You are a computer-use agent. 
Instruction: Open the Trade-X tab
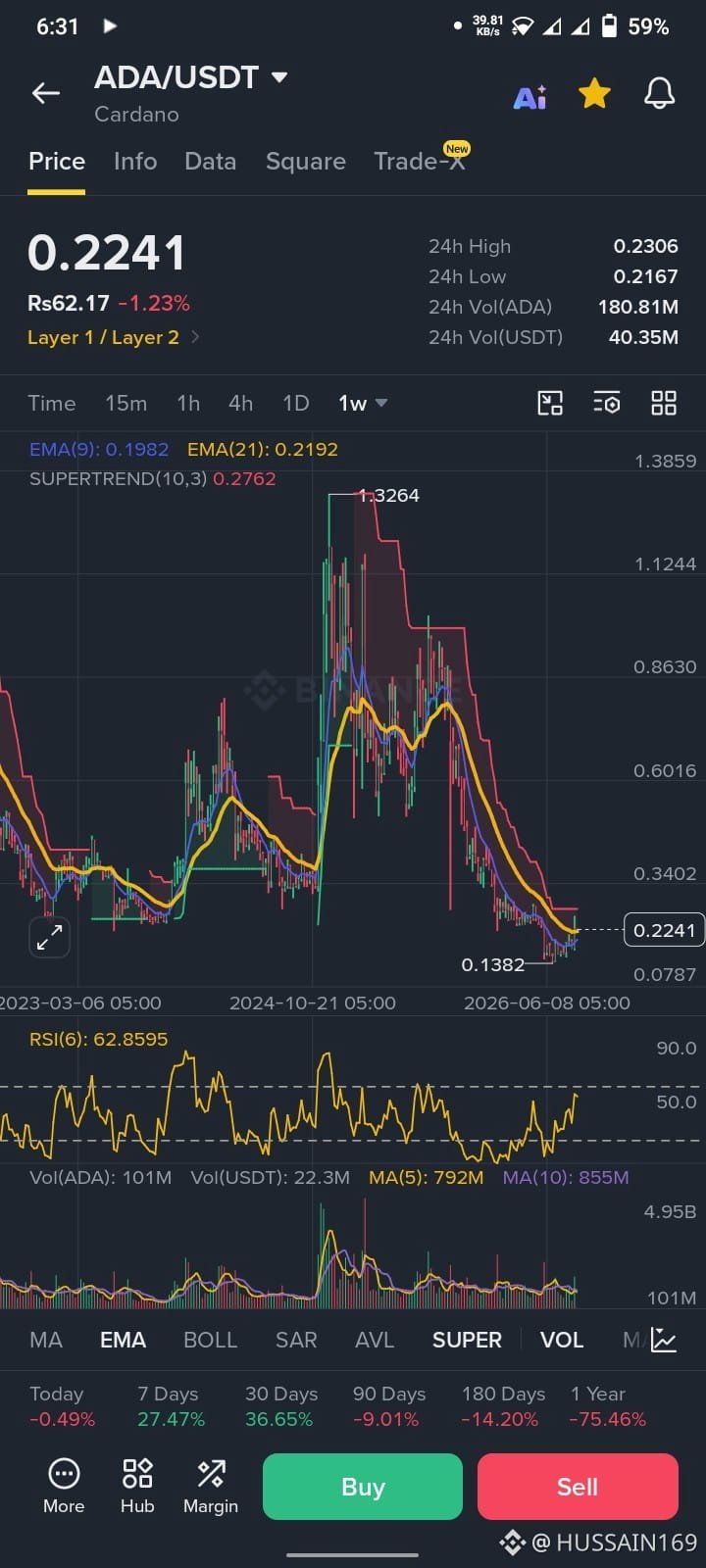pyautogui.click(x=420, y=161)
